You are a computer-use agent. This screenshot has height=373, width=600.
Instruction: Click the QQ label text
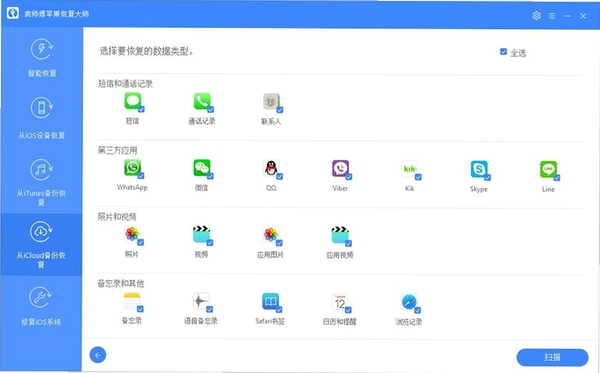click(x=271, y=188)
